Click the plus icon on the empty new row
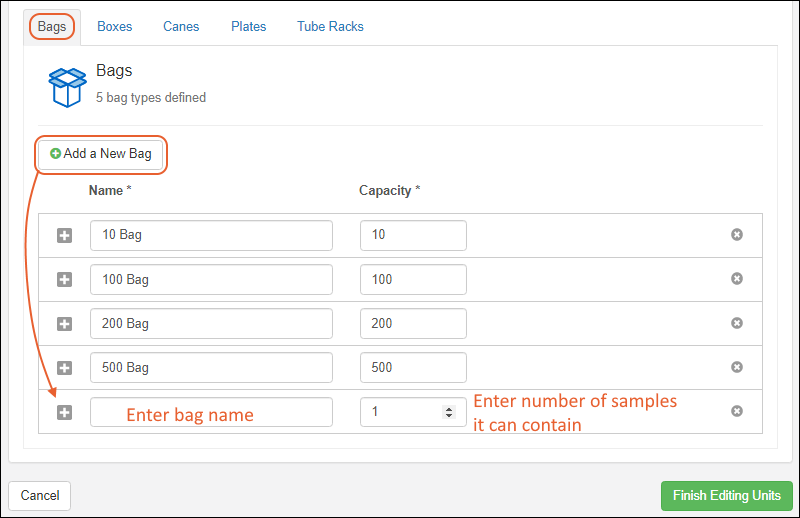The width and height of the screenshot is (800, 518). click(64, 412)
